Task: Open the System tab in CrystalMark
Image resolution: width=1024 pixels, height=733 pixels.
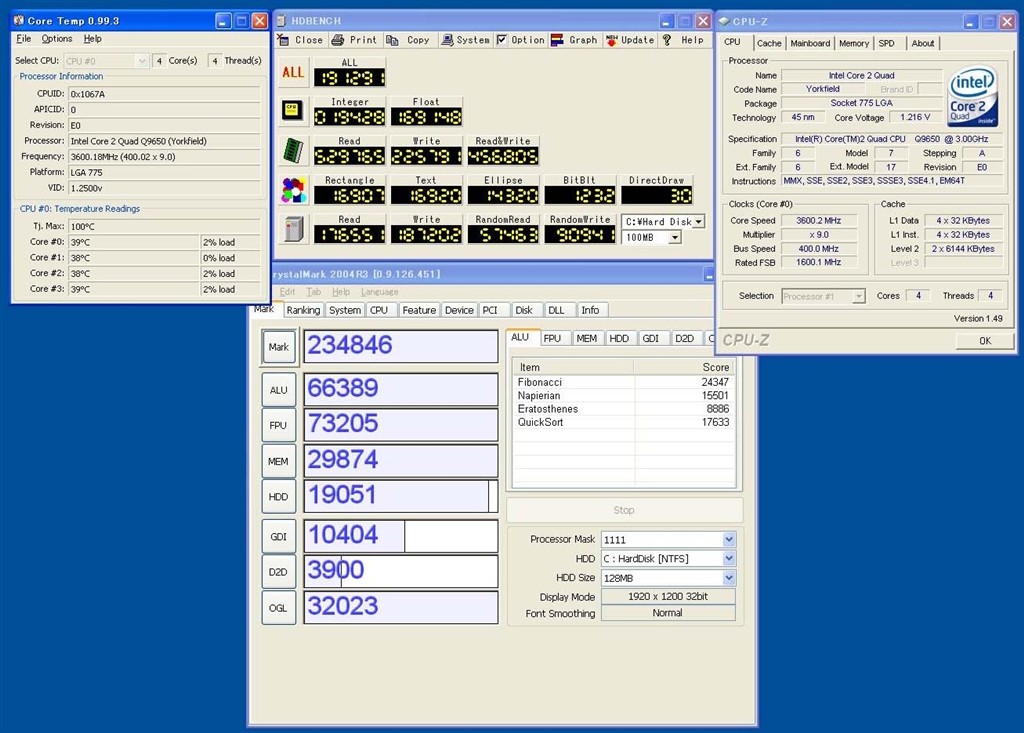Action: tap(345, 310)
